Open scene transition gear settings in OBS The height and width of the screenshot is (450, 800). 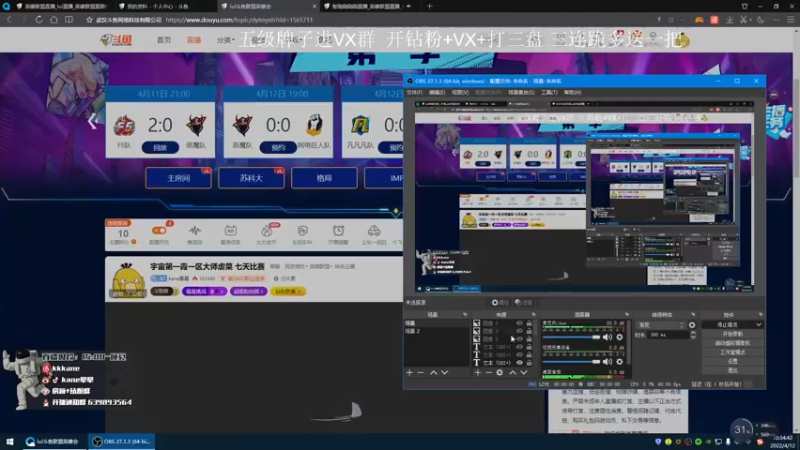coord(692,325)
